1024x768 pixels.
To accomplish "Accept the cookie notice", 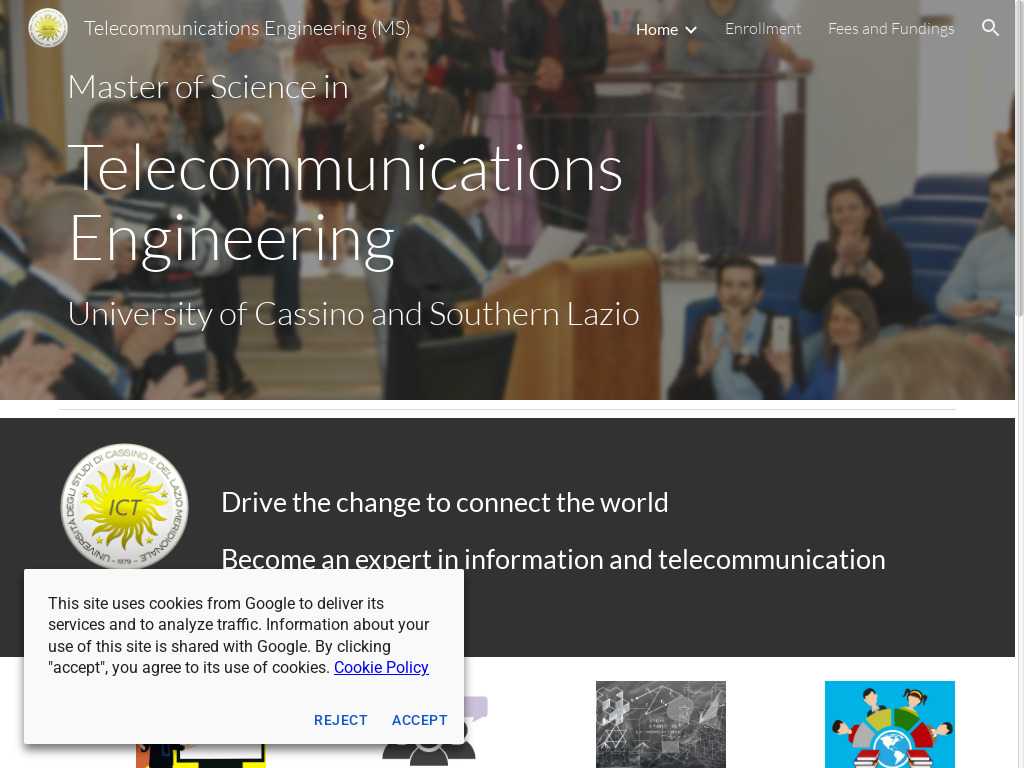I will (x=419, y=720).
